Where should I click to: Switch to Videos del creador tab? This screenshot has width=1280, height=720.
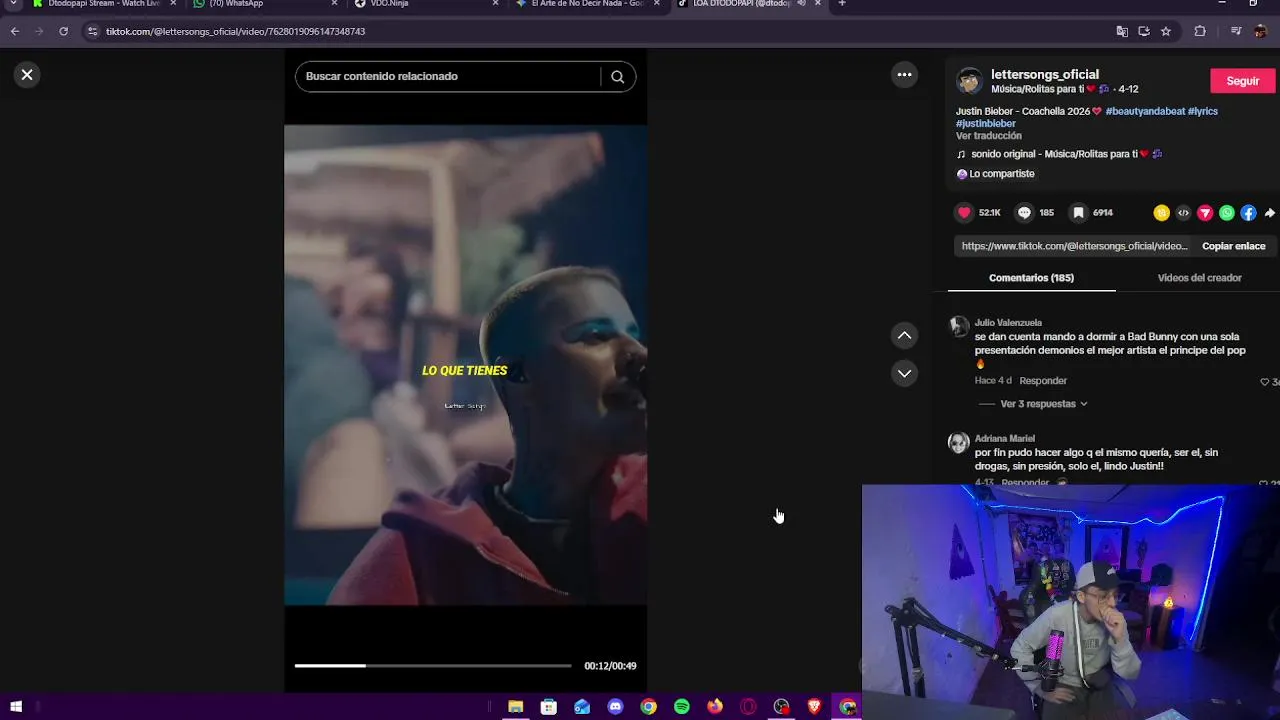click(1199, 278)
